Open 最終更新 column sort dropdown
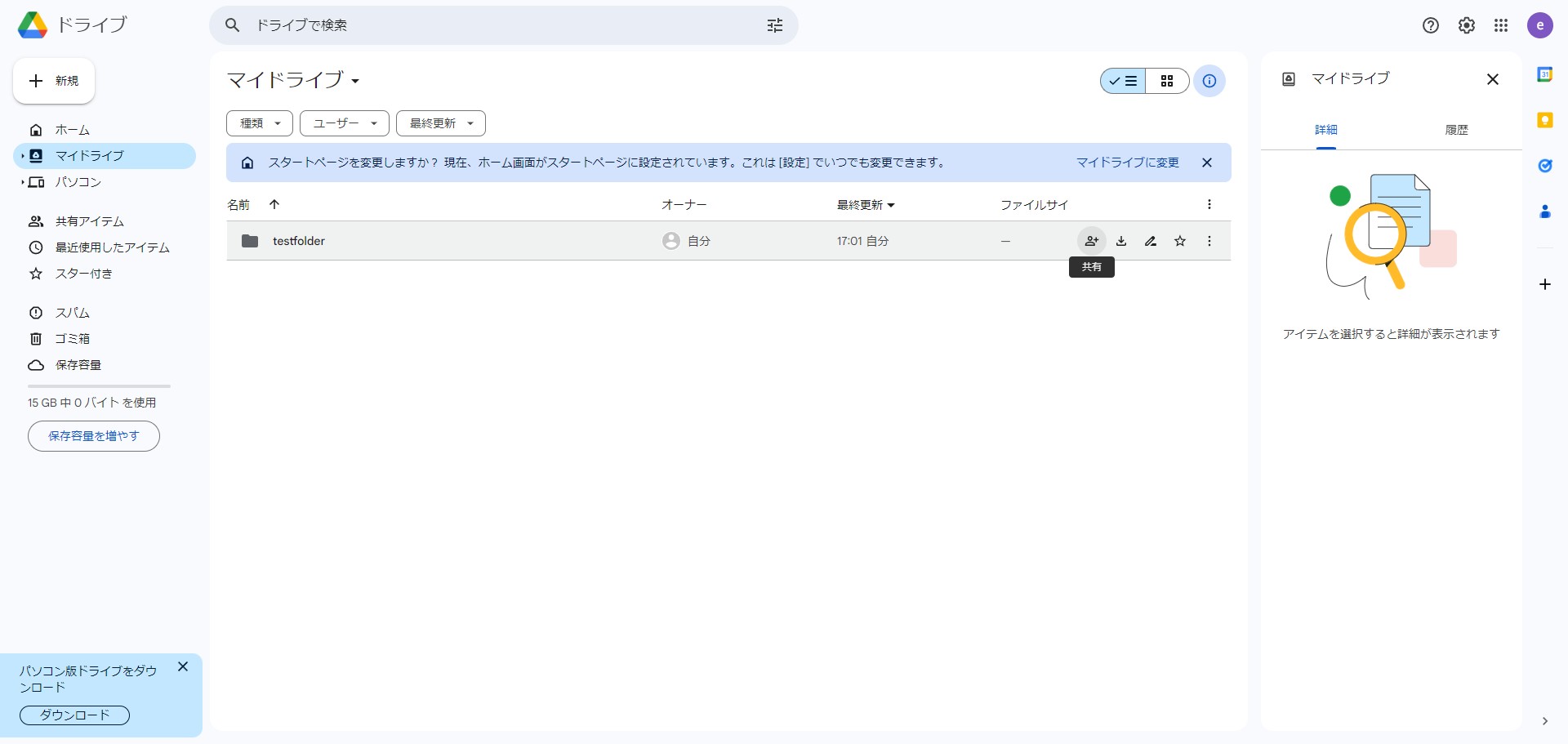This screenshot has width=1568, height=744. tap(866, 205)
